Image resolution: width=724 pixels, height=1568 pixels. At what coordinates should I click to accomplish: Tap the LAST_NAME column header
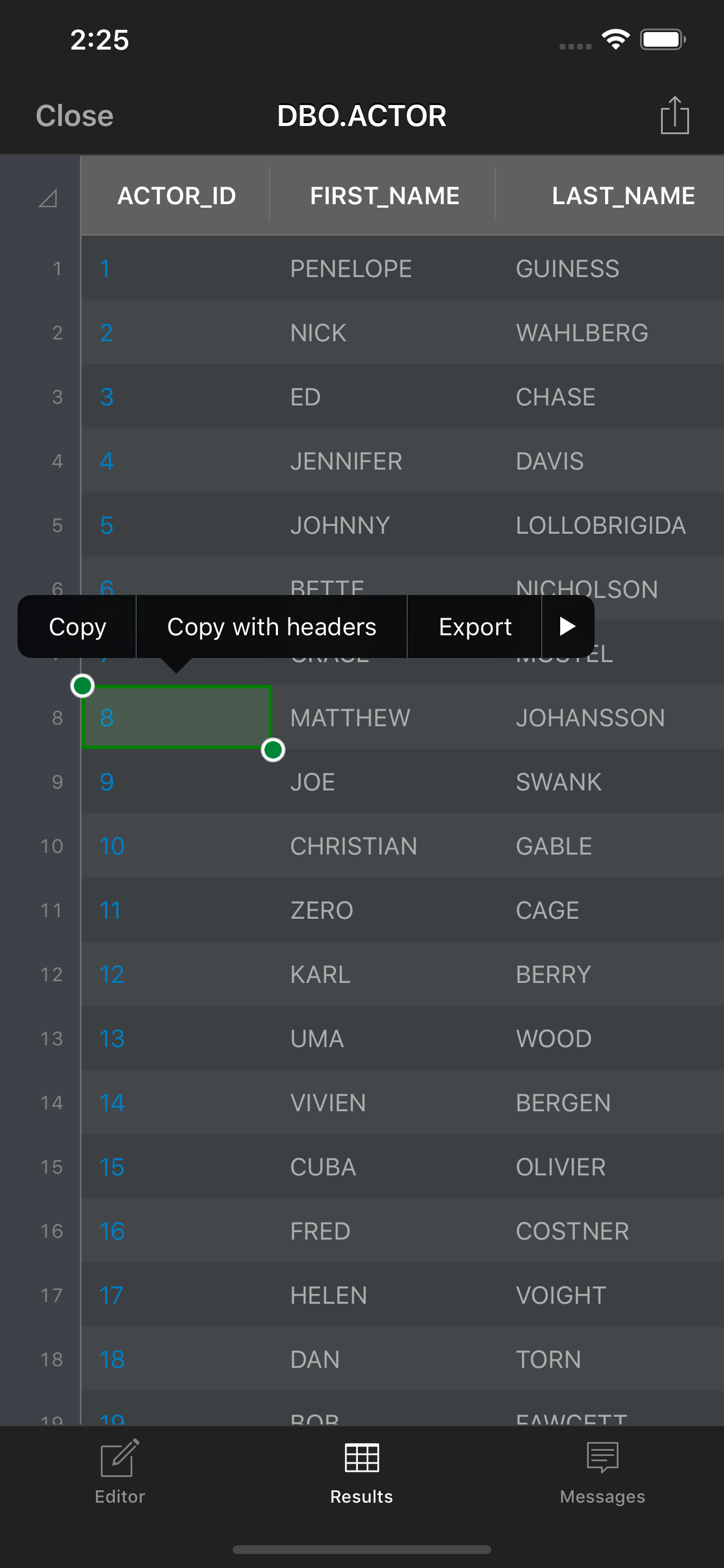[623, 196]
